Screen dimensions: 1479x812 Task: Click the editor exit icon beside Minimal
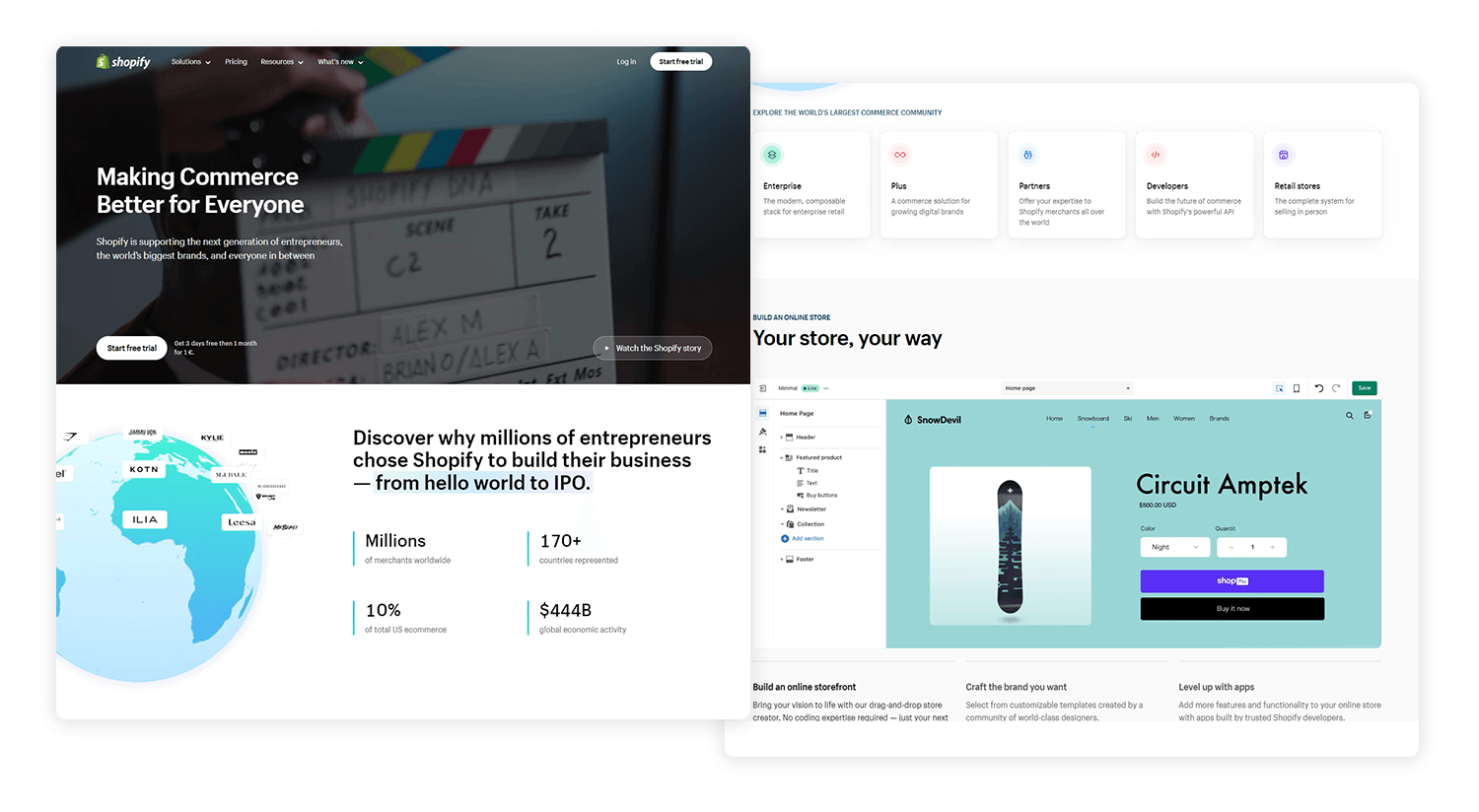pyautogui.click(x=762, y=388)
